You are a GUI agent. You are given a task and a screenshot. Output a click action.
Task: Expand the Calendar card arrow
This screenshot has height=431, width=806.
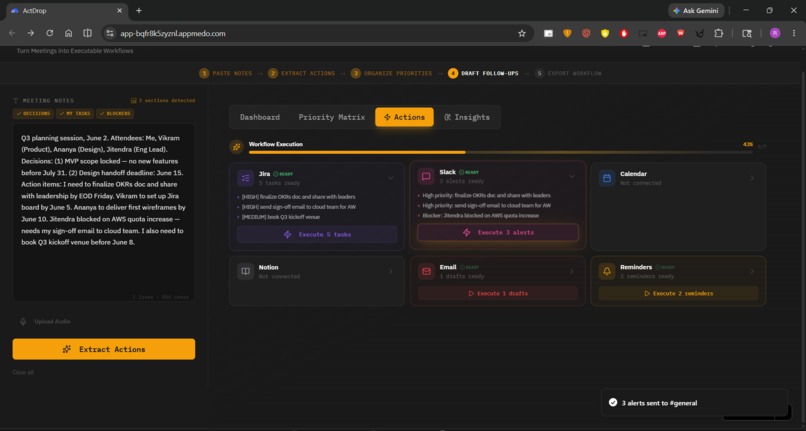tap(752, 178)
